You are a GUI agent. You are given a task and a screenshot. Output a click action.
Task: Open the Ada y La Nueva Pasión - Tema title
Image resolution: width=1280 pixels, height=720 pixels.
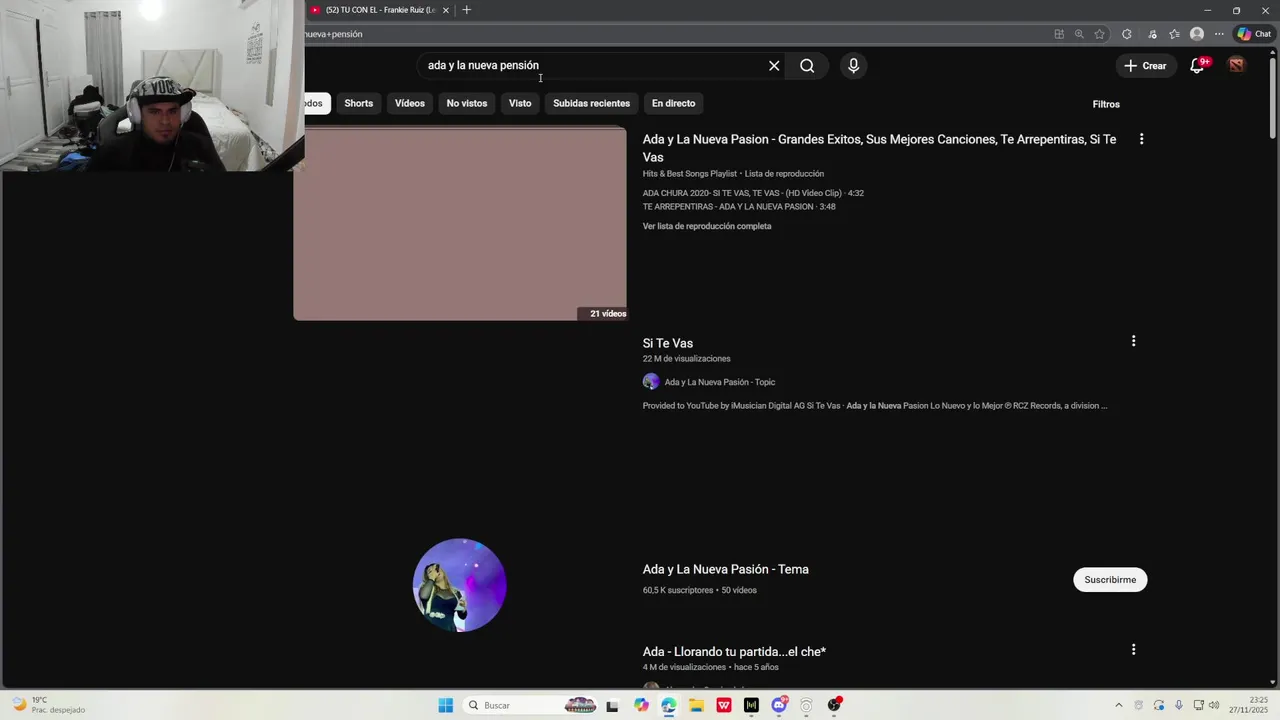[726, 569]
